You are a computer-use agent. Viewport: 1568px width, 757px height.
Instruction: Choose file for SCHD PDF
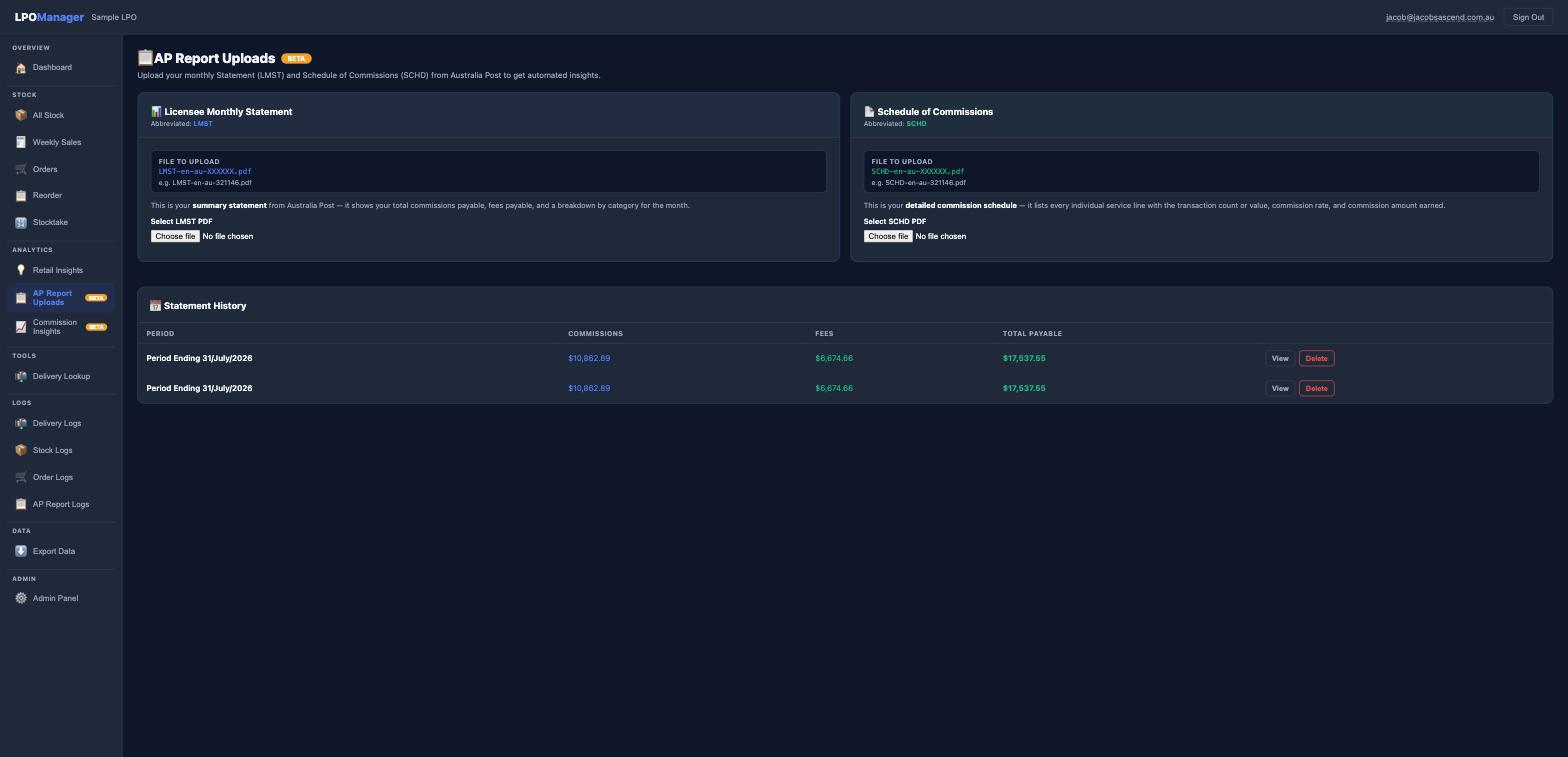(888, 236)
